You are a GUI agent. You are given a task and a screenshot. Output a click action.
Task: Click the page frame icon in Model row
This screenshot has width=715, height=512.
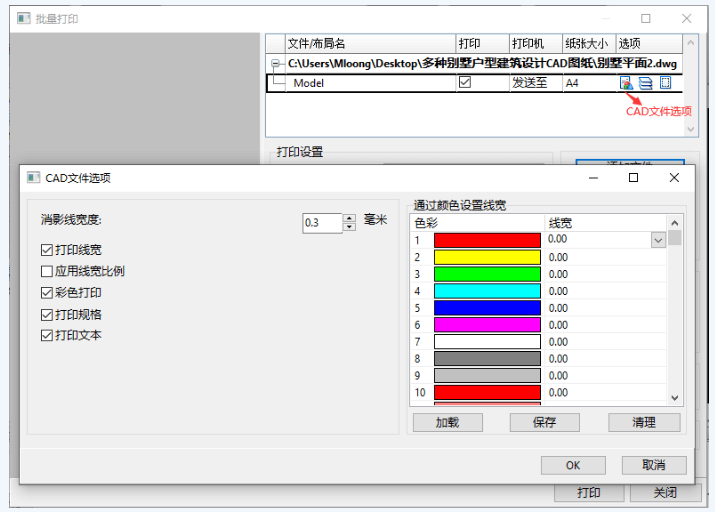(666, 83)
